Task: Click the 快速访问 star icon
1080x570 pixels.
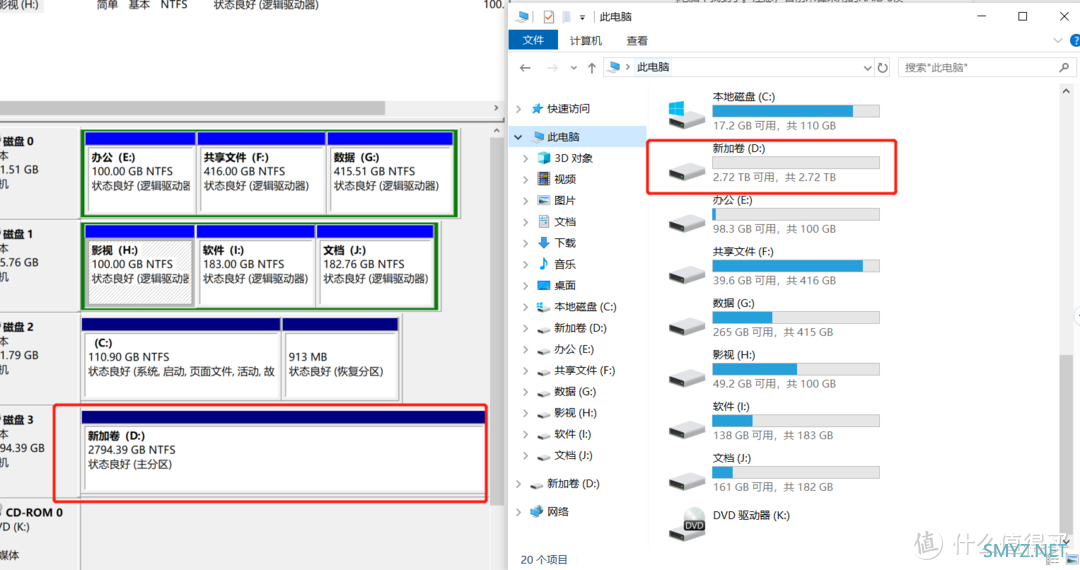Action: click(x=537, y=109)
